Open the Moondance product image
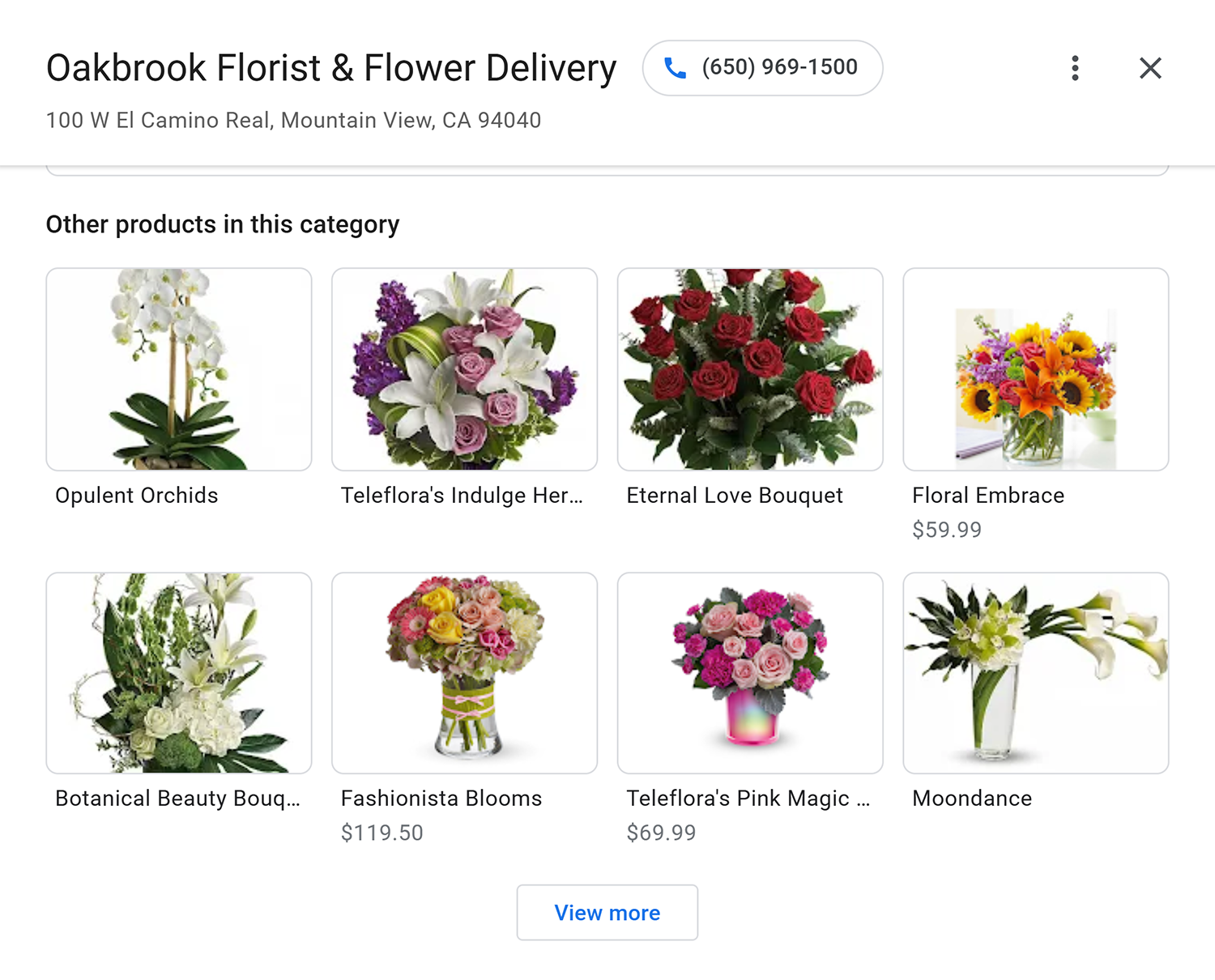Image resolution: width=1215 pixels, height=980 pixels. point(1036,673)
